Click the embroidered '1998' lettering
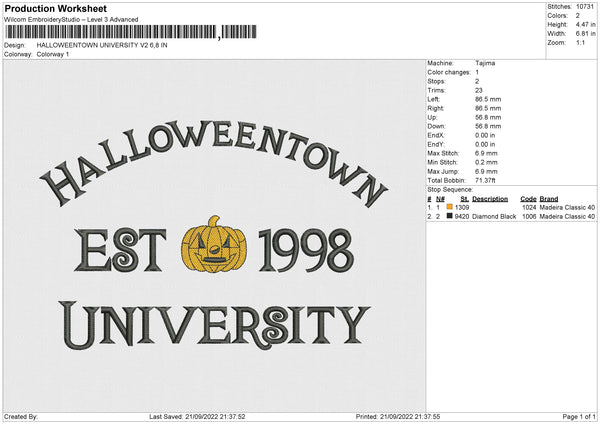 [305, 250]
